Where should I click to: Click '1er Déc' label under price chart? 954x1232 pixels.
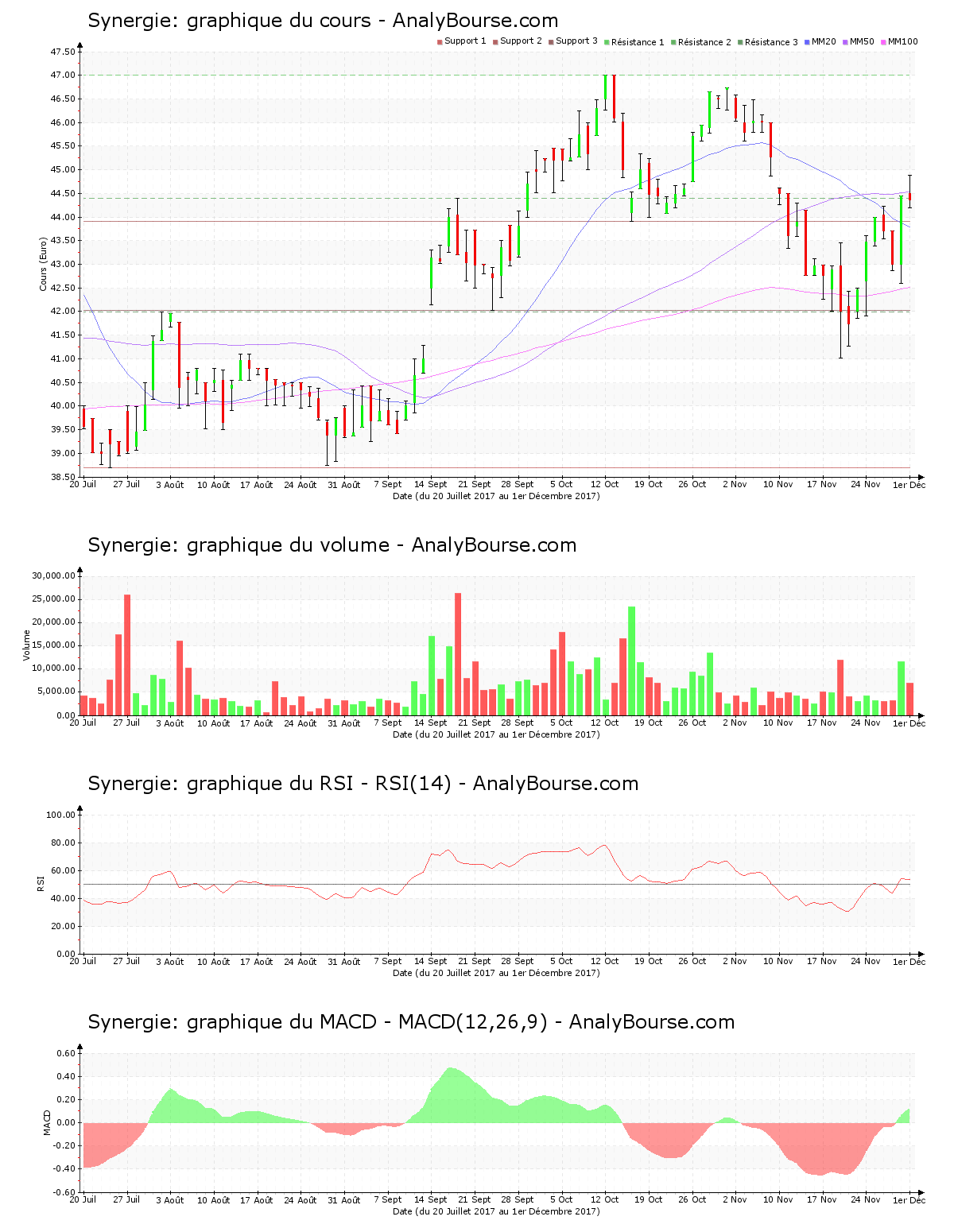tap(909, 484)
